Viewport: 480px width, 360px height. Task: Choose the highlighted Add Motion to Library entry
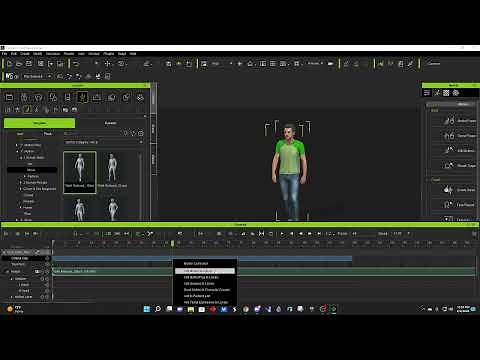click(x=205, y=271)
